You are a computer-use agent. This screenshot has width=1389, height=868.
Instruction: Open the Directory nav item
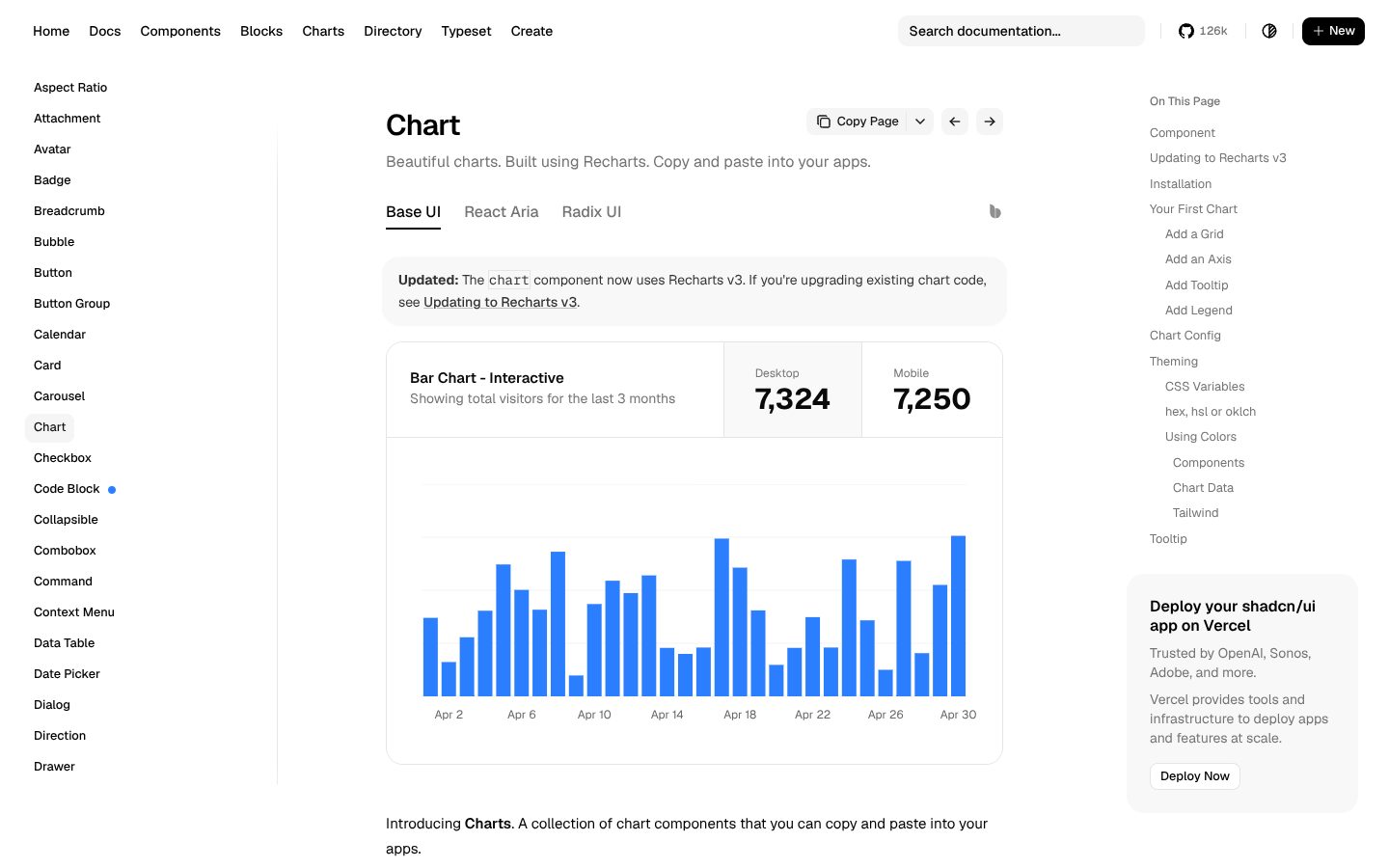click(393, 31)
